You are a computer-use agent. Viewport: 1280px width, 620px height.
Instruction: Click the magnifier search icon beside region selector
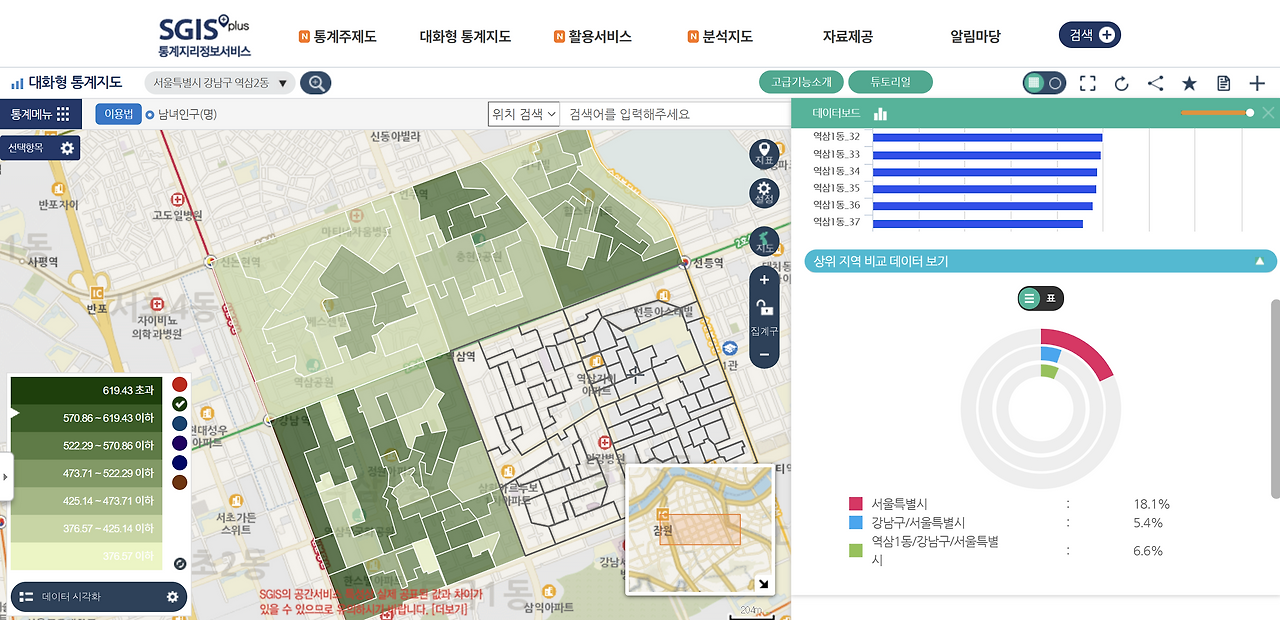pyautogui.click(x=316, y=83)
